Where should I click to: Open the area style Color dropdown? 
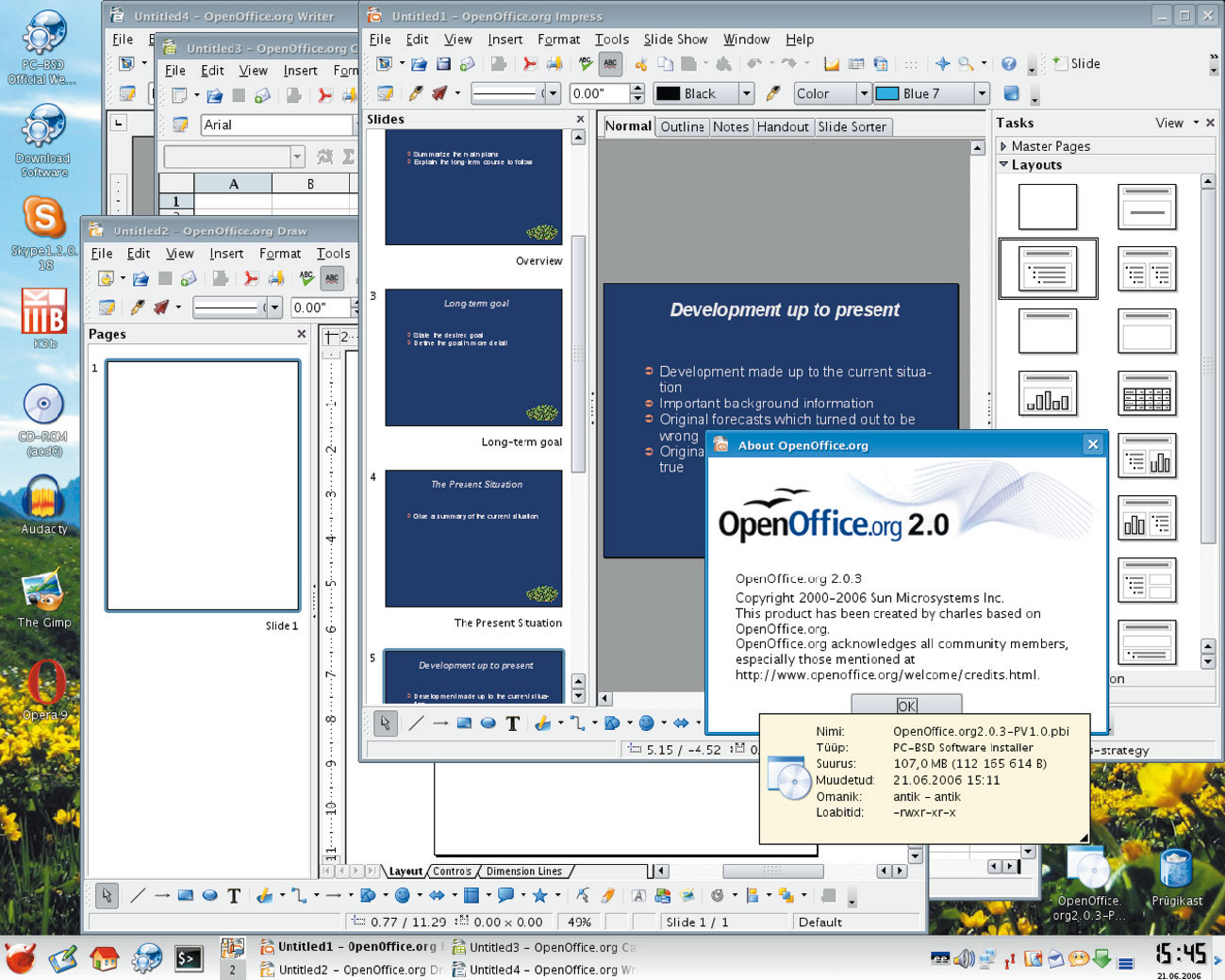pos(864,93)
